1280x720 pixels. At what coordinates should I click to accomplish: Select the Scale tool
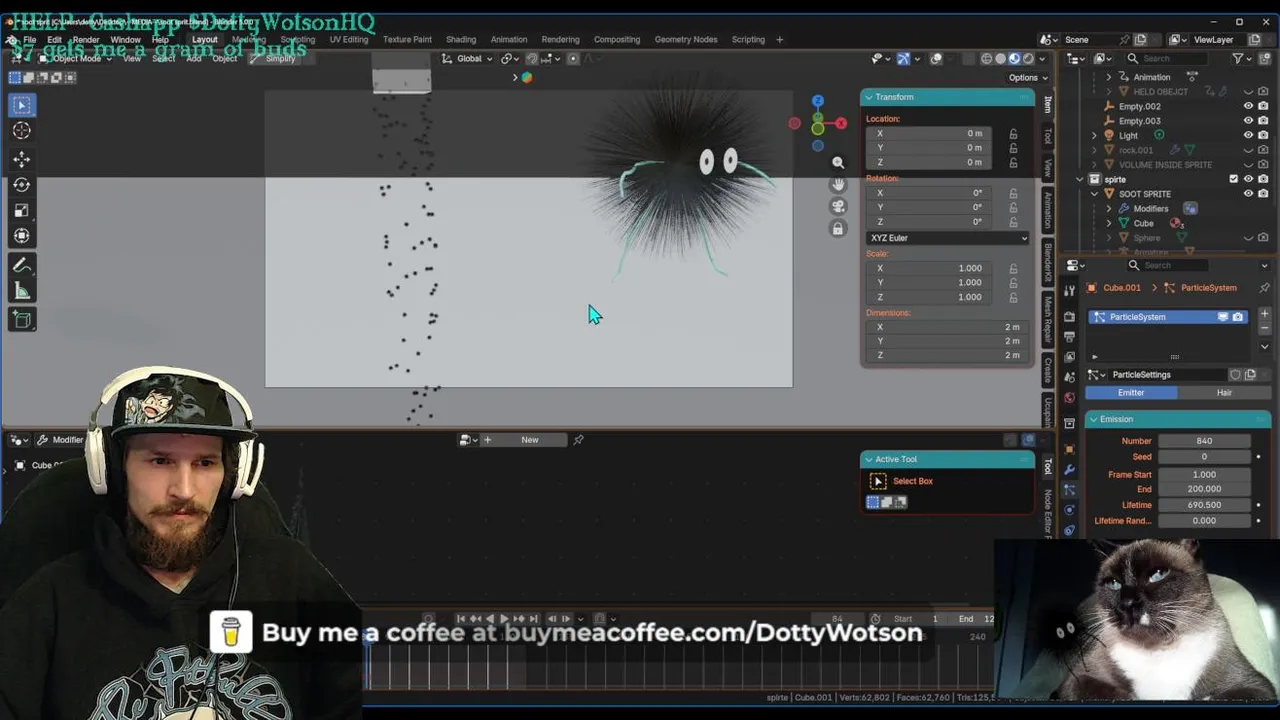point(22,210)
